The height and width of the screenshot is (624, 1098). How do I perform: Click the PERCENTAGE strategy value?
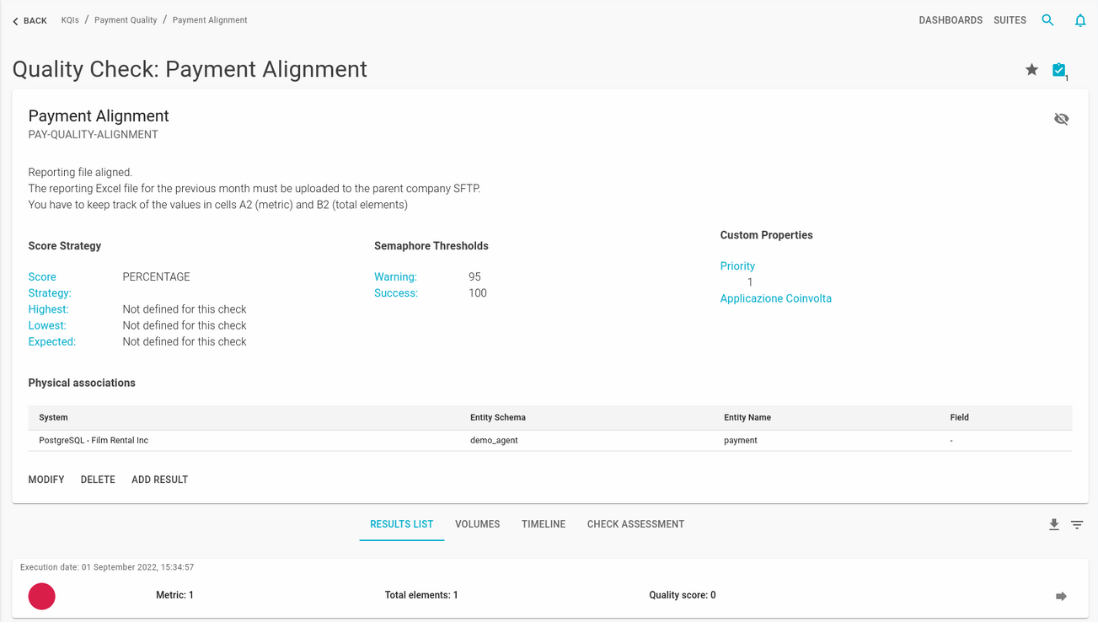156,277
